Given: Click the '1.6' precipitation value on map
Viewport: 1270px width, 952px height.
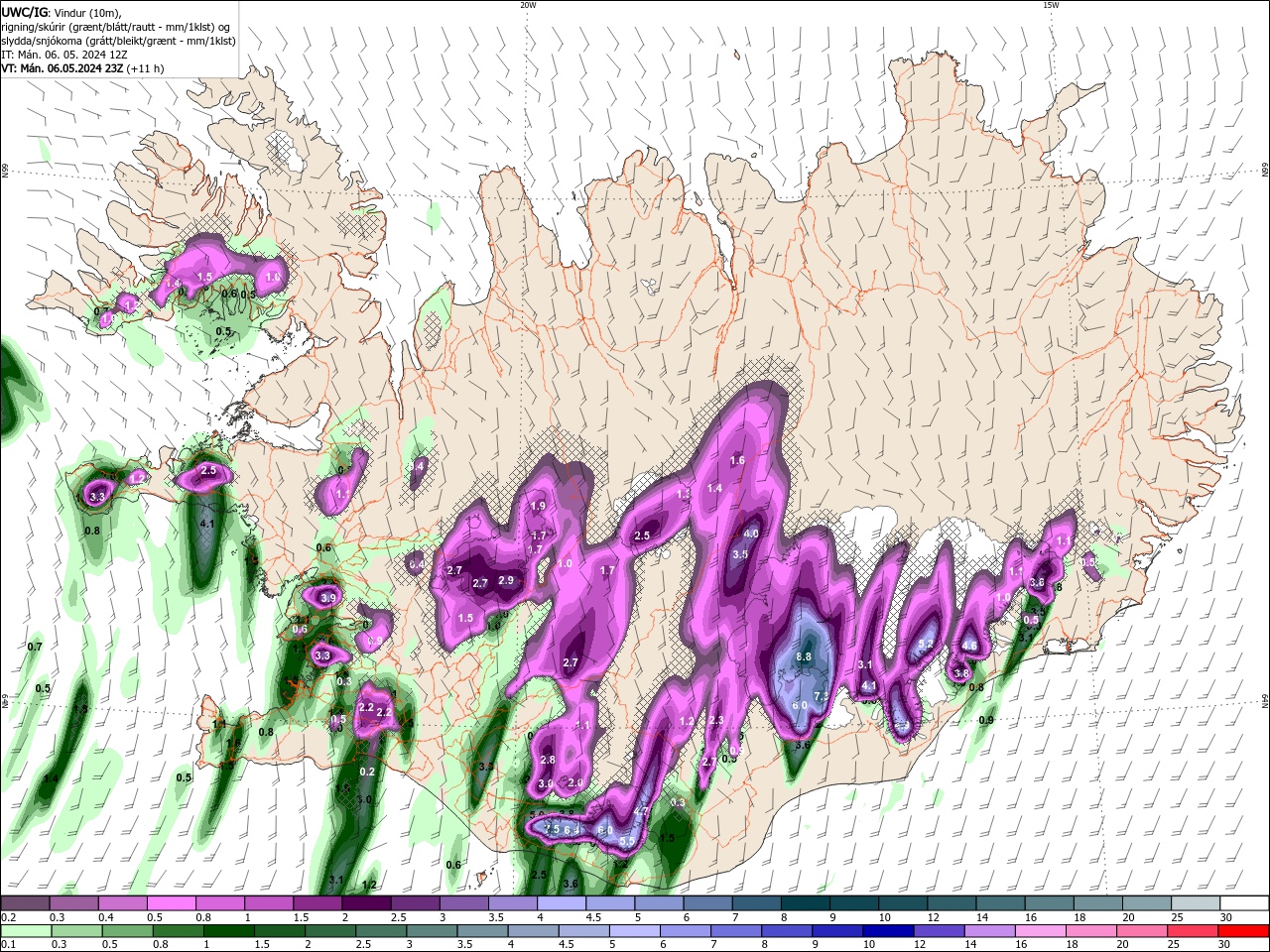Looking at the screenshot, I should pos(737,460).
